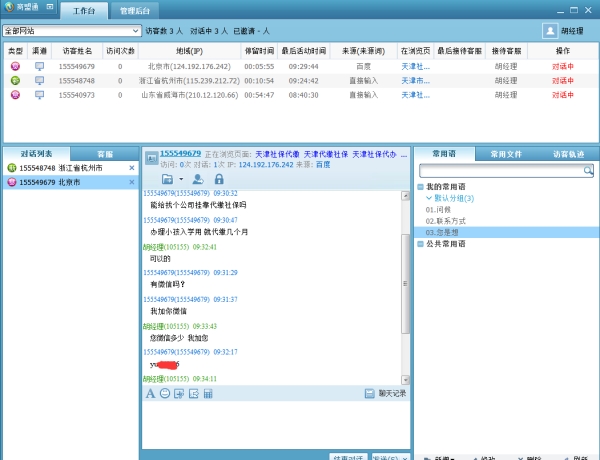Select the 常用语 tab
Viewport: 600px width, 460px height.
point(444,154)
